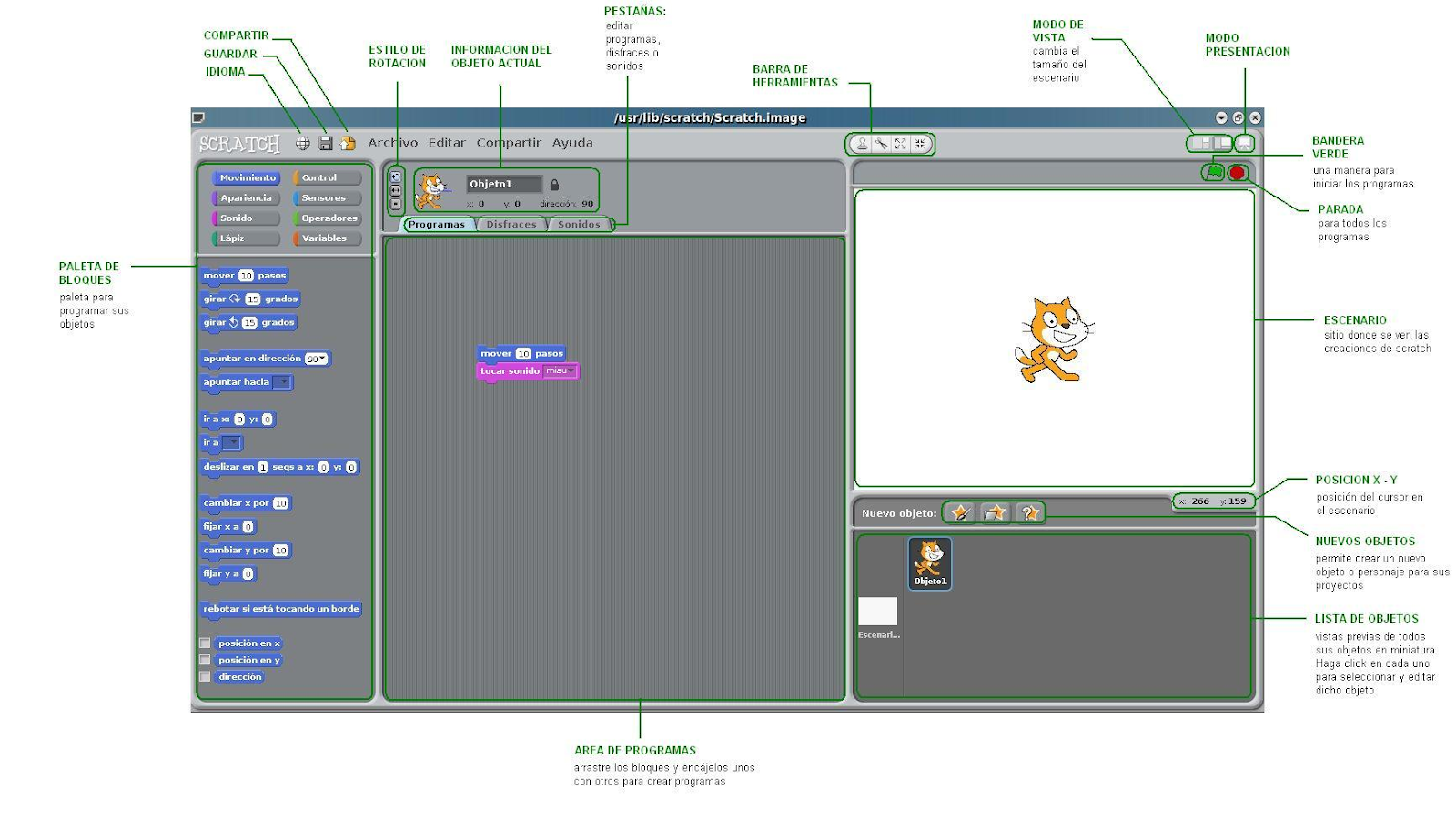Click the ir a x: y: block
The image size is (1456, 820).
[x=238, y=420]
